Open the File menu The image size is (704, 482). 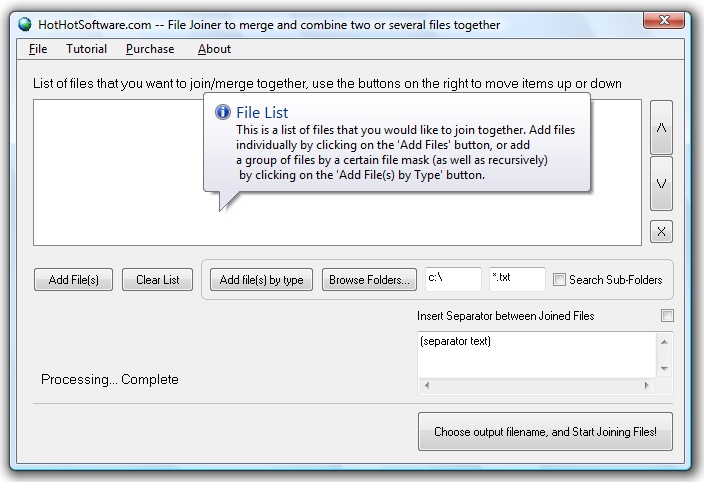pyautogui.click(x=38, y=49)
